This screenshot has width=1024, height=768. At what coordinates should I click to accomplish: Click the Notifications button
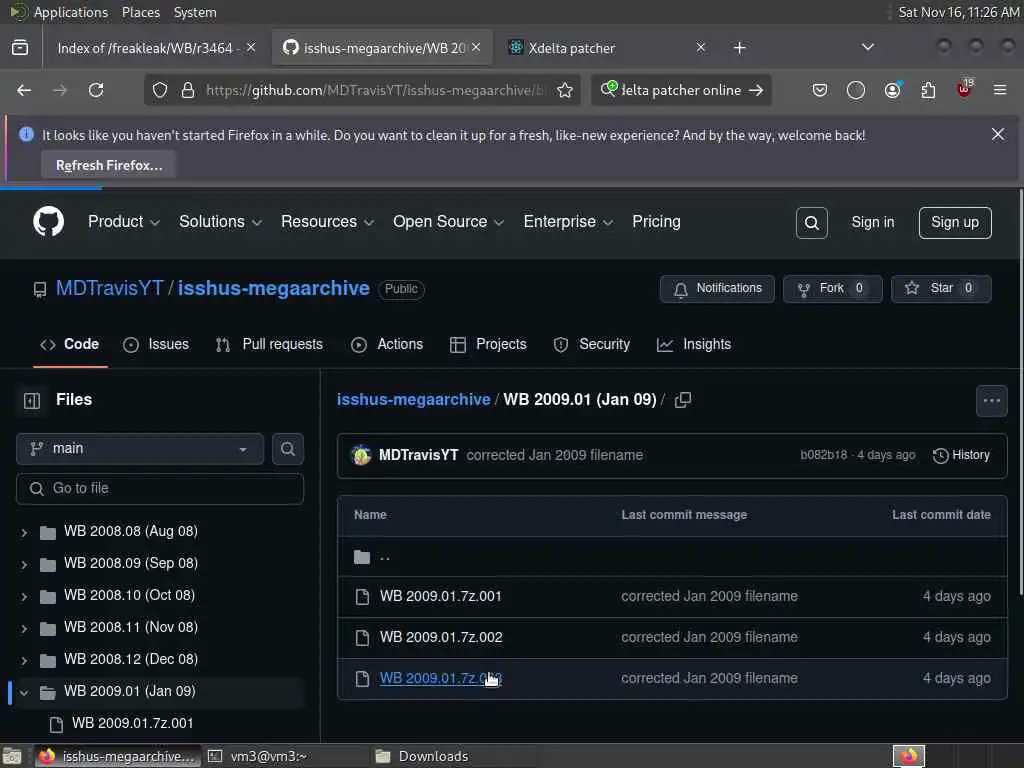716,289
